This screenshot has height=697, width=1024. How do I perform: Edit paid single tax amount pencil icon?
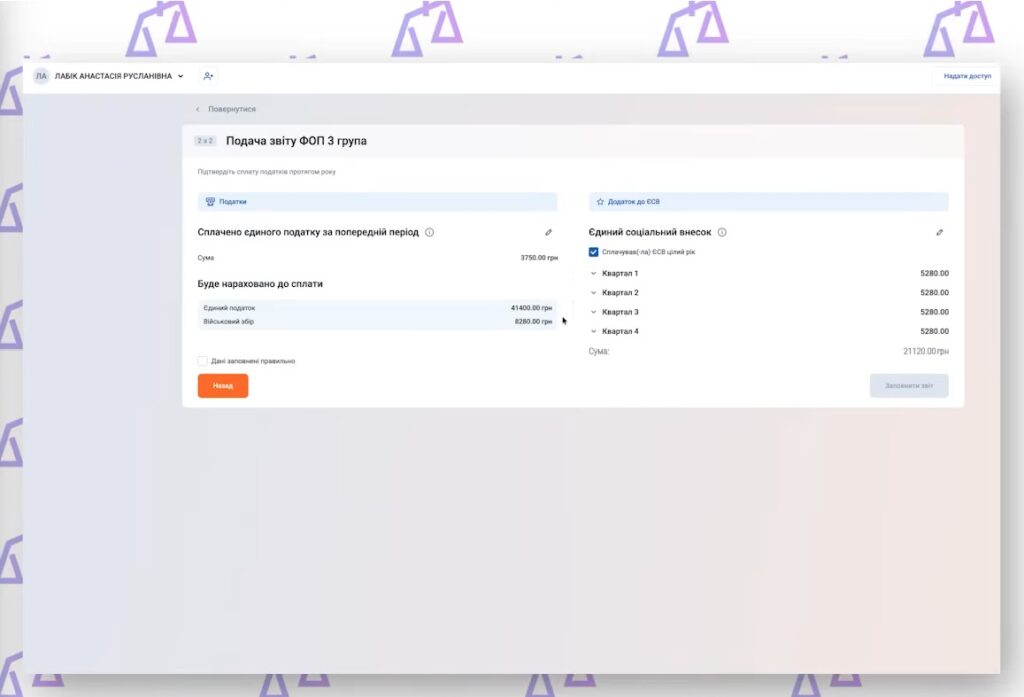(x=548, y=232)
